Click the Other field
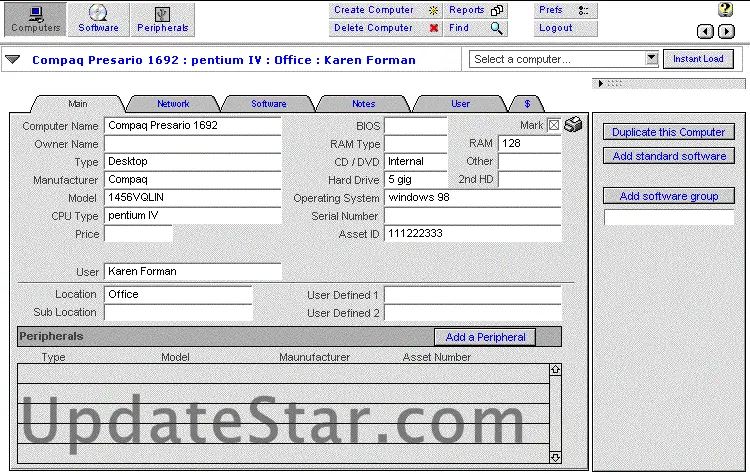750x474 pixels. pyautogui.click(x=529, y=162)
